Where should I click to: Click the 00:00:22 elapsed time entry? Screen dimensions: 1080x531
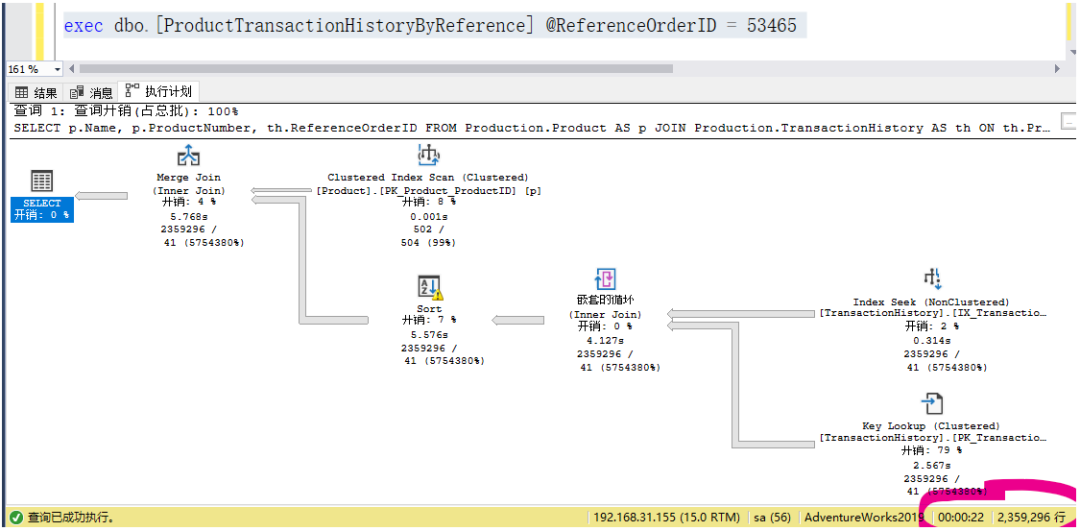[x=959, y=517]
